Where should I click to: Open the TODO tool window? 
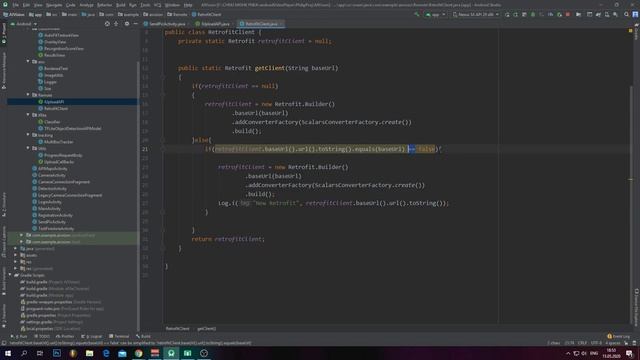click(x=42, y=336)
